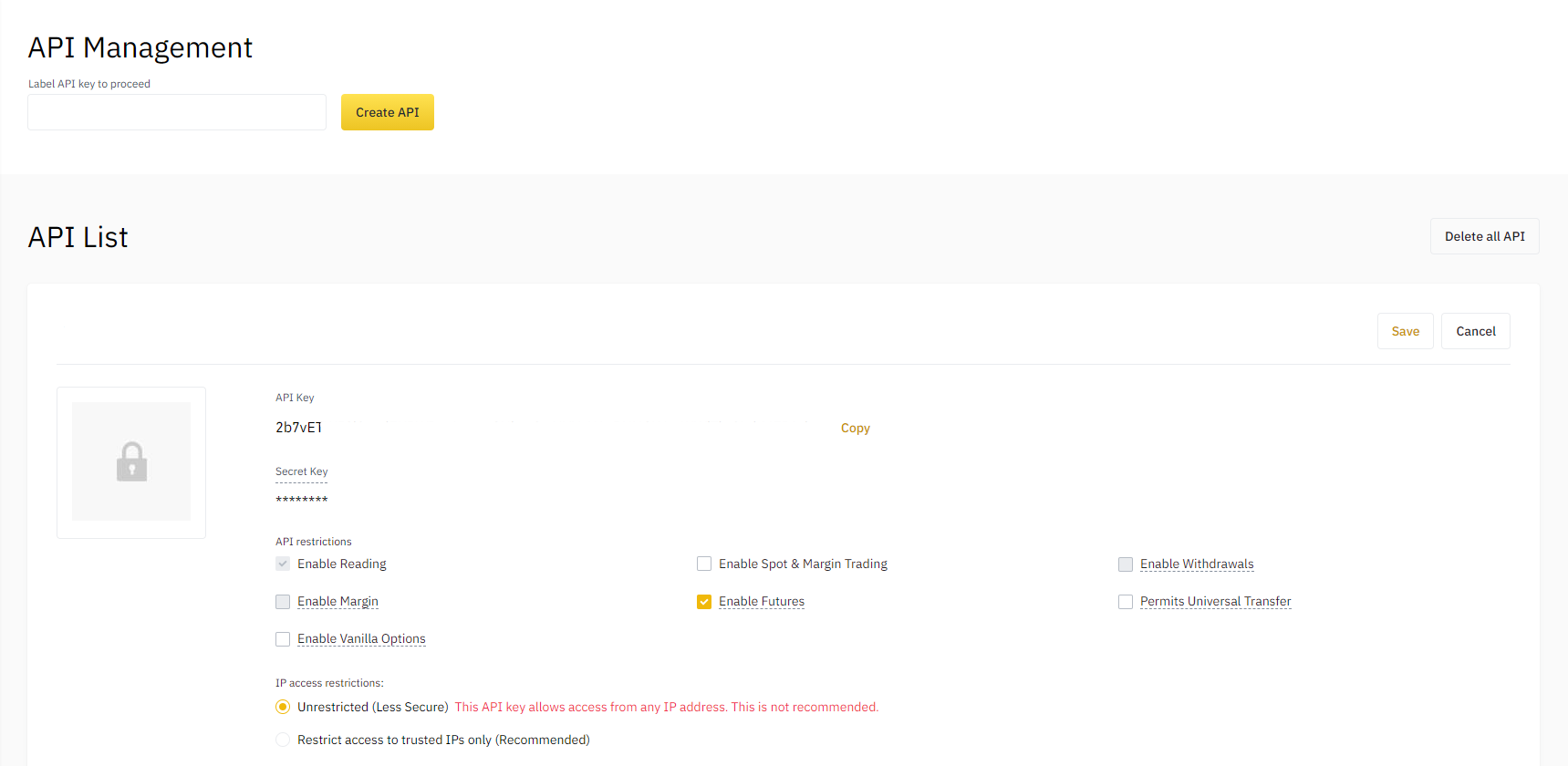Copy the API key
1568x766 pixels.
coord(856,428)
